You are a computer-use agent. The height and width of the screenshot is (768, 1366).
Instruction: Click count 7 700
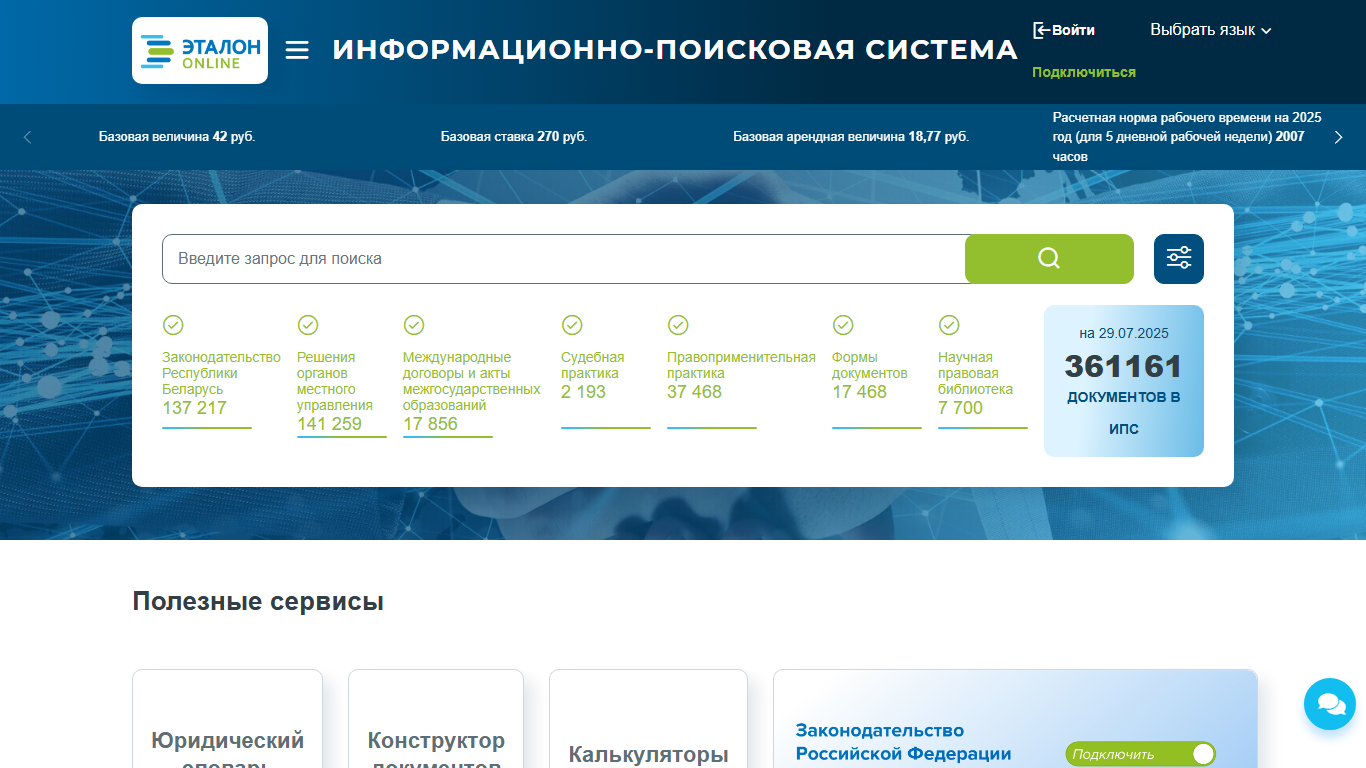click(960, 408)
